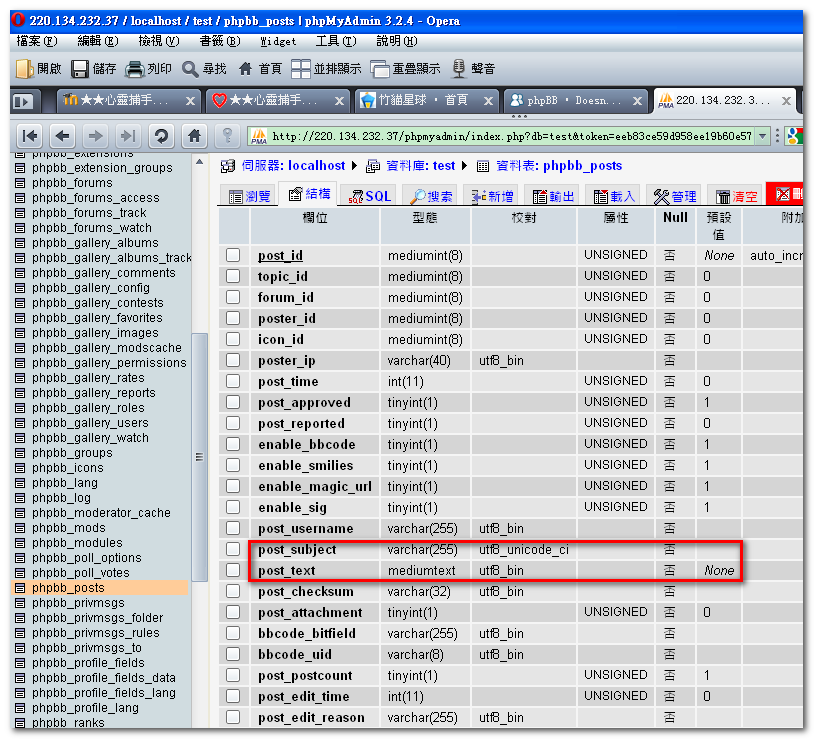Switch to the 搜索 (Search) tab
Image resolution: width=814 pixels, height=739 pixels.
[x=430, y=196]
